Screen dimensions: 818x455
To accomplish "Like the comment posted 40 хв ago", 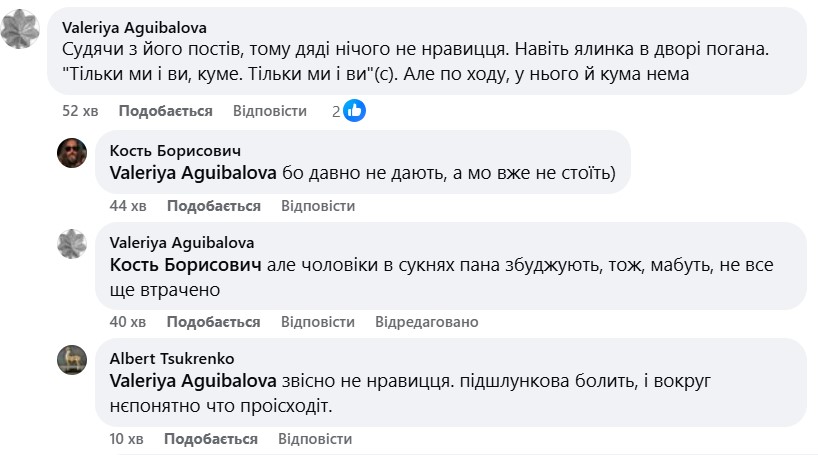I will pos(213,322).
